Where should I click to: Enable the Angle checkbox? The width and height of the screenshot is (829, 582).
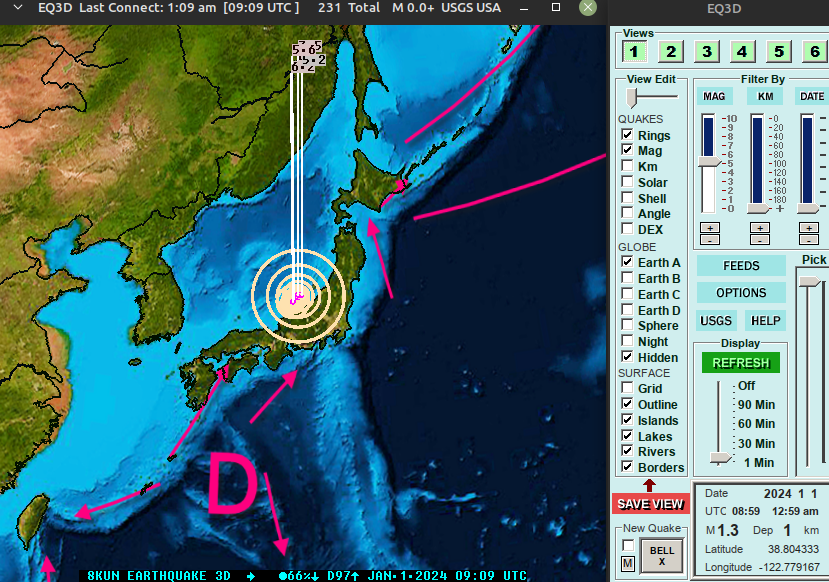pos(627,213)
